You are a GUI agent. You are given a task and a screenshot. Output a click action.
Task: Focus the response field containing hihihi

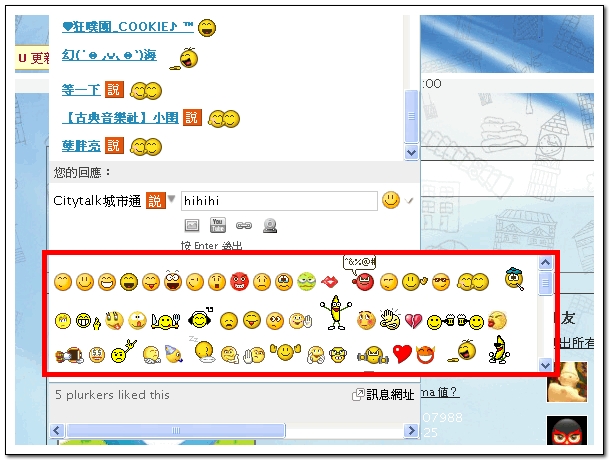coord(279,201)
